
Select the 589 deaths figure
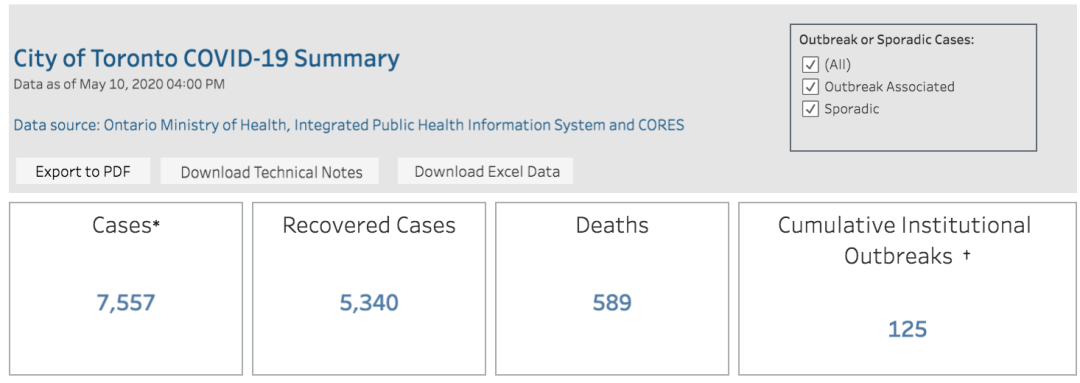coord(612,302)
